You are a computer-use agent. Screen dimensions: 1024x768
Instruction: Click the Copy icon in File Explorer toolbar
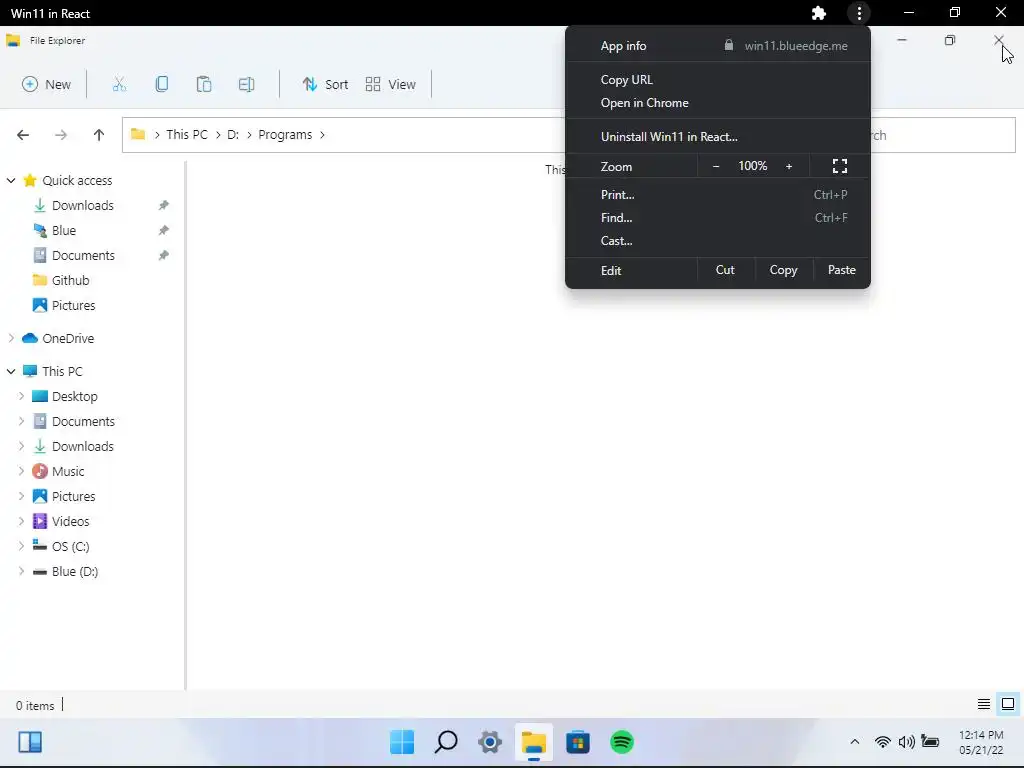[161, 84]
